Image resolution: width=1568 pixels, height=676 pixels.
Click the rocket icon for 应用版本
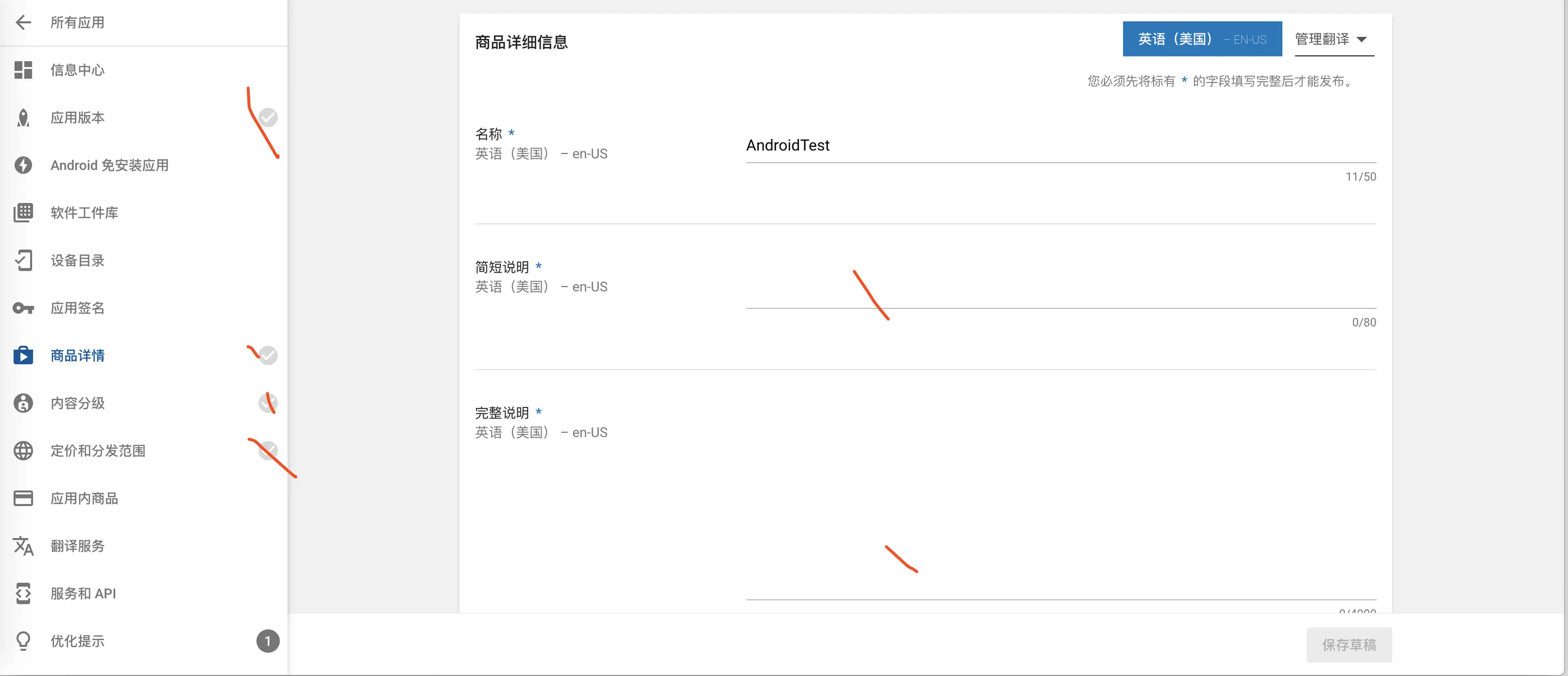pyautogui.click(x=23, y=118)
